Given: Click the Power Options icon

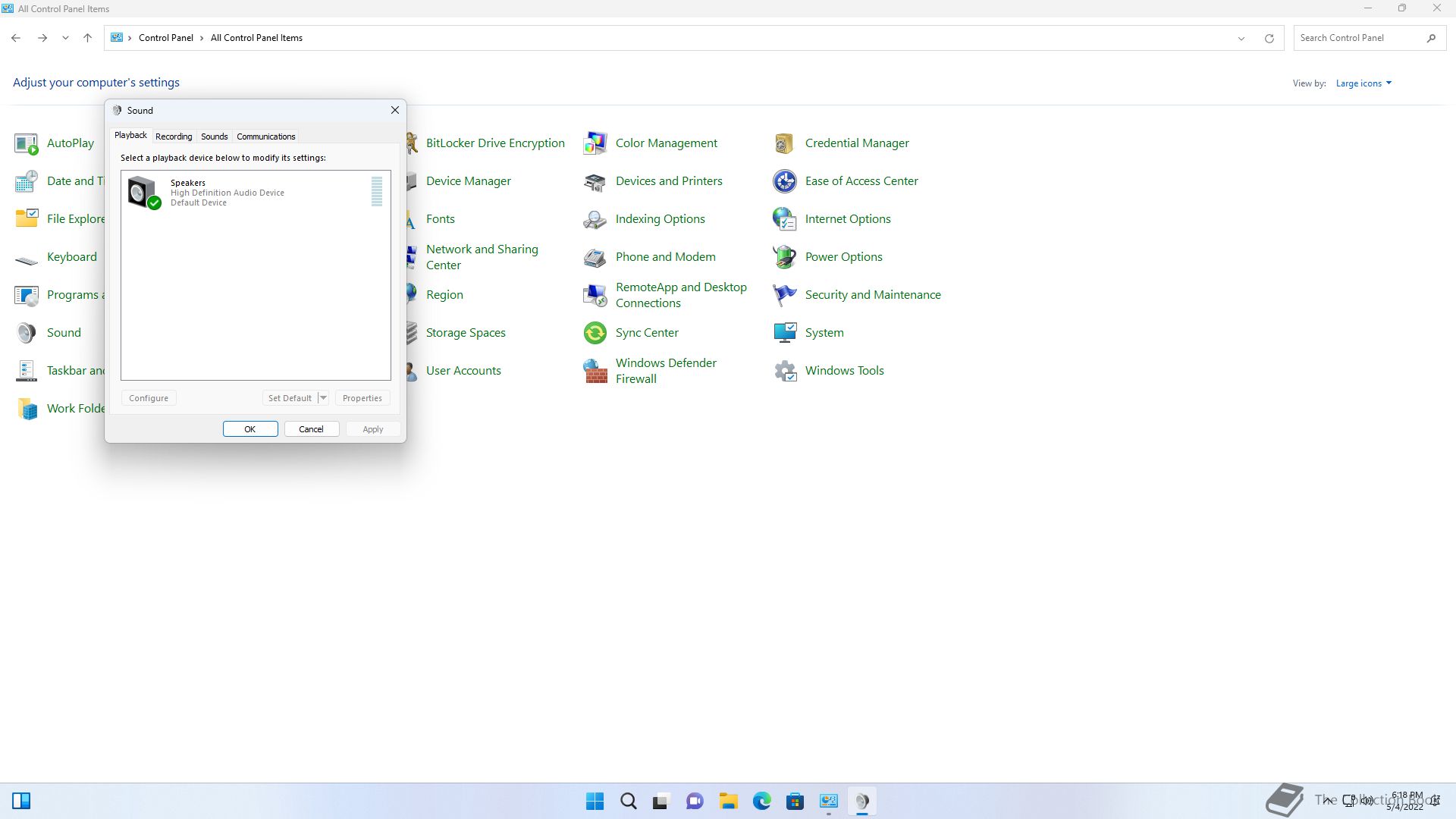Looking at the screenshot, I should pos(785,257).
